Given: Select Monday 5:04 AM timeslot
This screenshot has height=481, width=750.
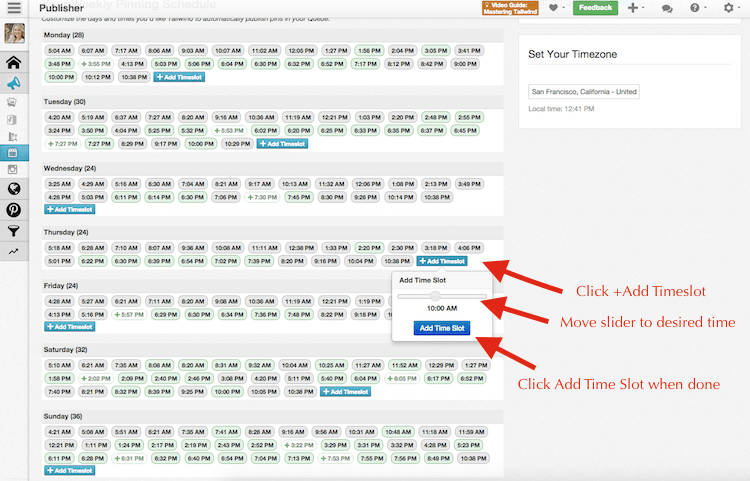Looking at the screenshot, I should coord(59,50).
